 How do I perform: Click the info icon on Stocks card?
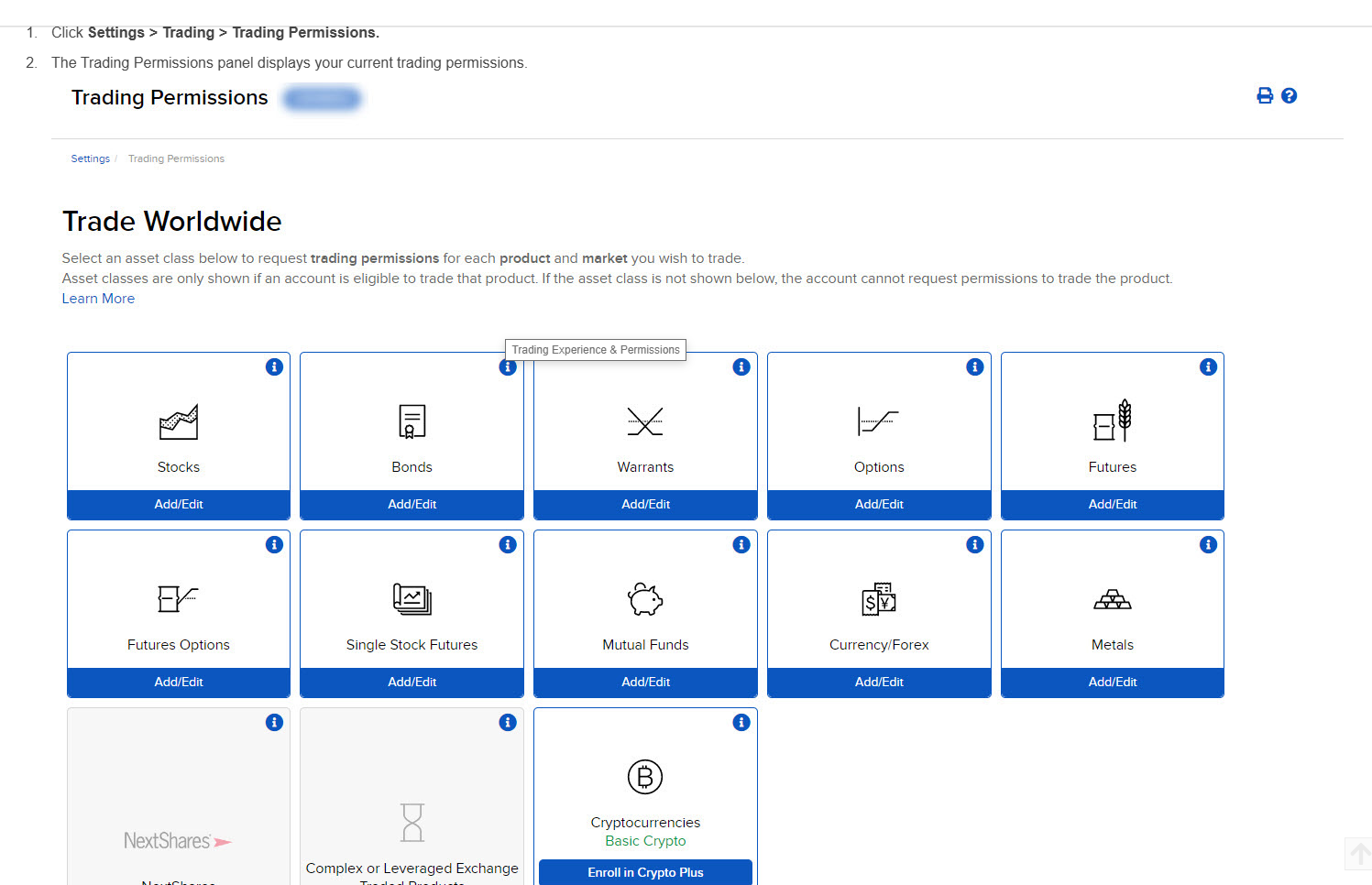coord(274,366)
